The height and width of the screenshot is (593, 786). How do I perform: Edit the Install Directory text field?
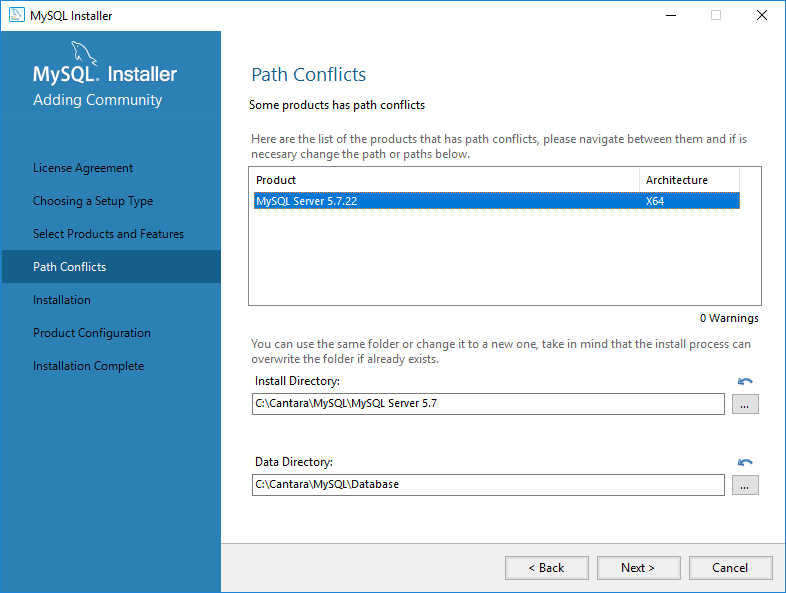click(487, 404)
